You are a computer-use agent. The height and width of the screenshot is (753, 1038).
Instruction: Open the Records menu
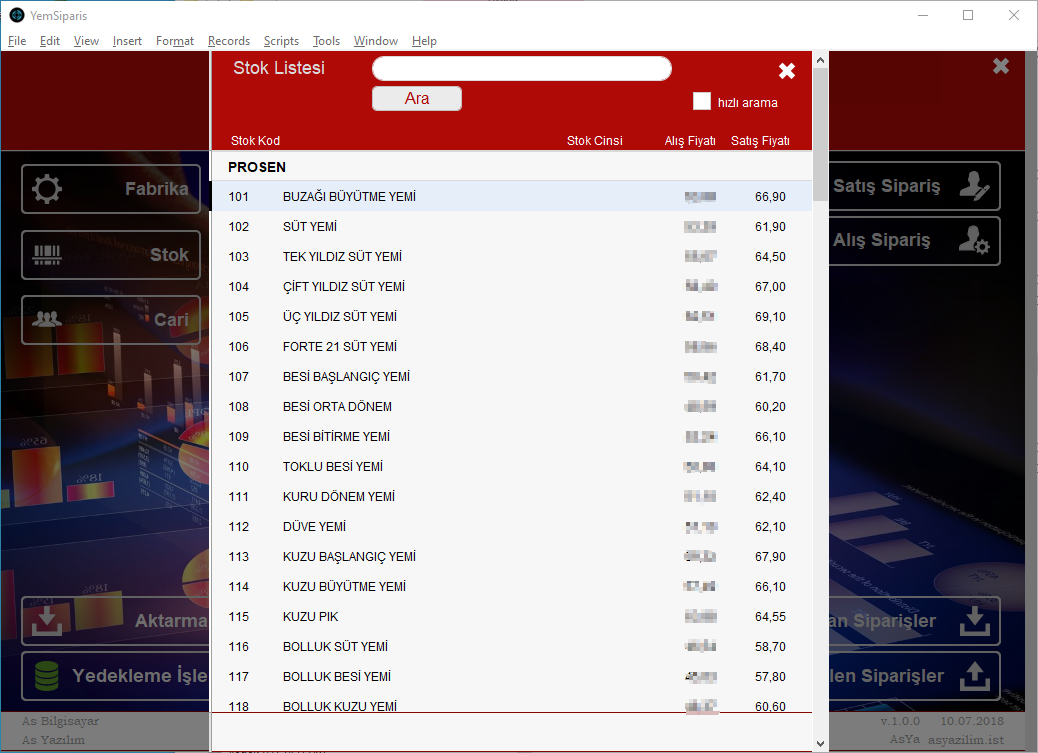[229, 41]
